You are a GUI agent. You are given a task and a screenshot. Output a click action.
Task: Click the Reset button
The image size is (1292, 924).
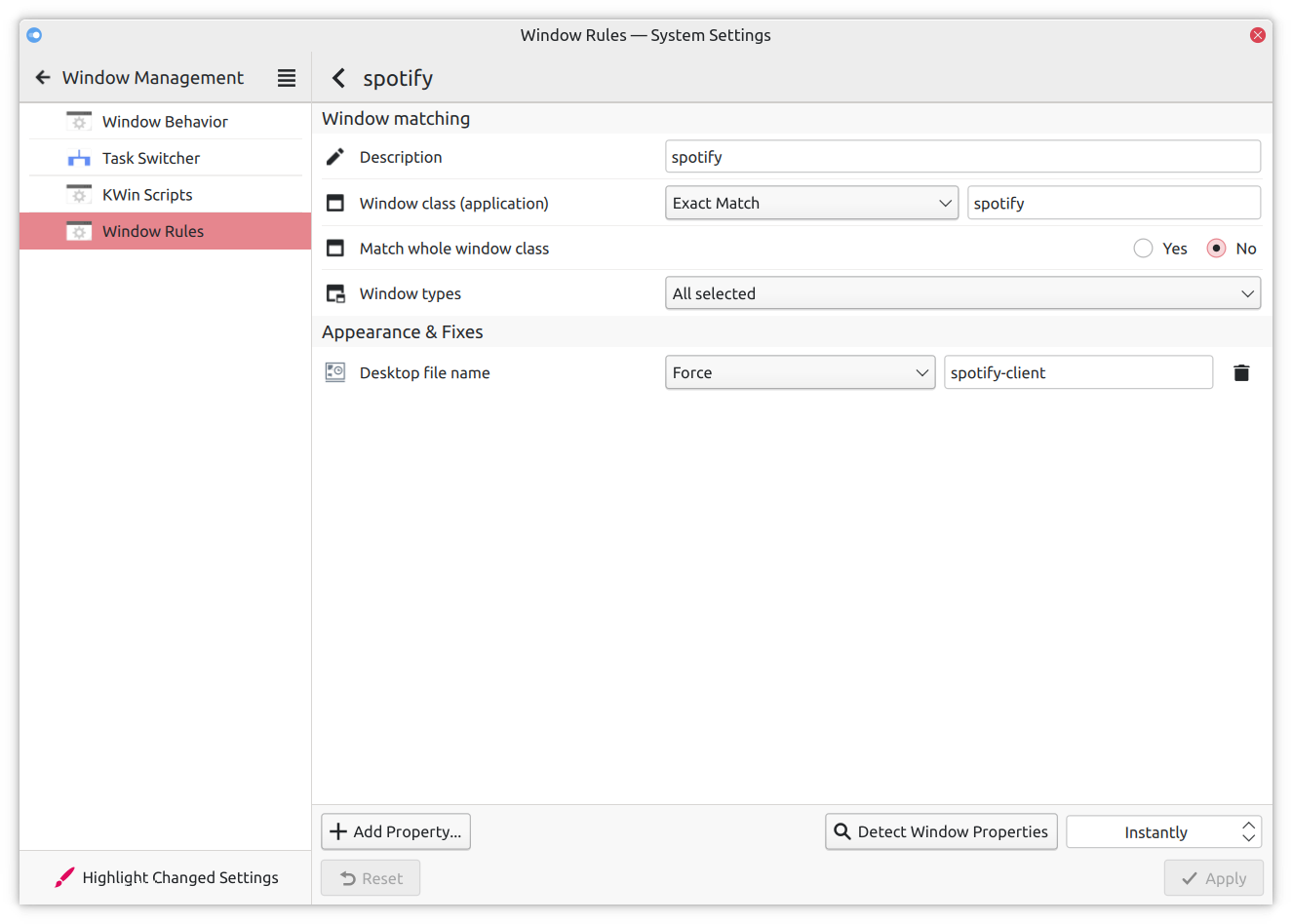pos(371,878)
